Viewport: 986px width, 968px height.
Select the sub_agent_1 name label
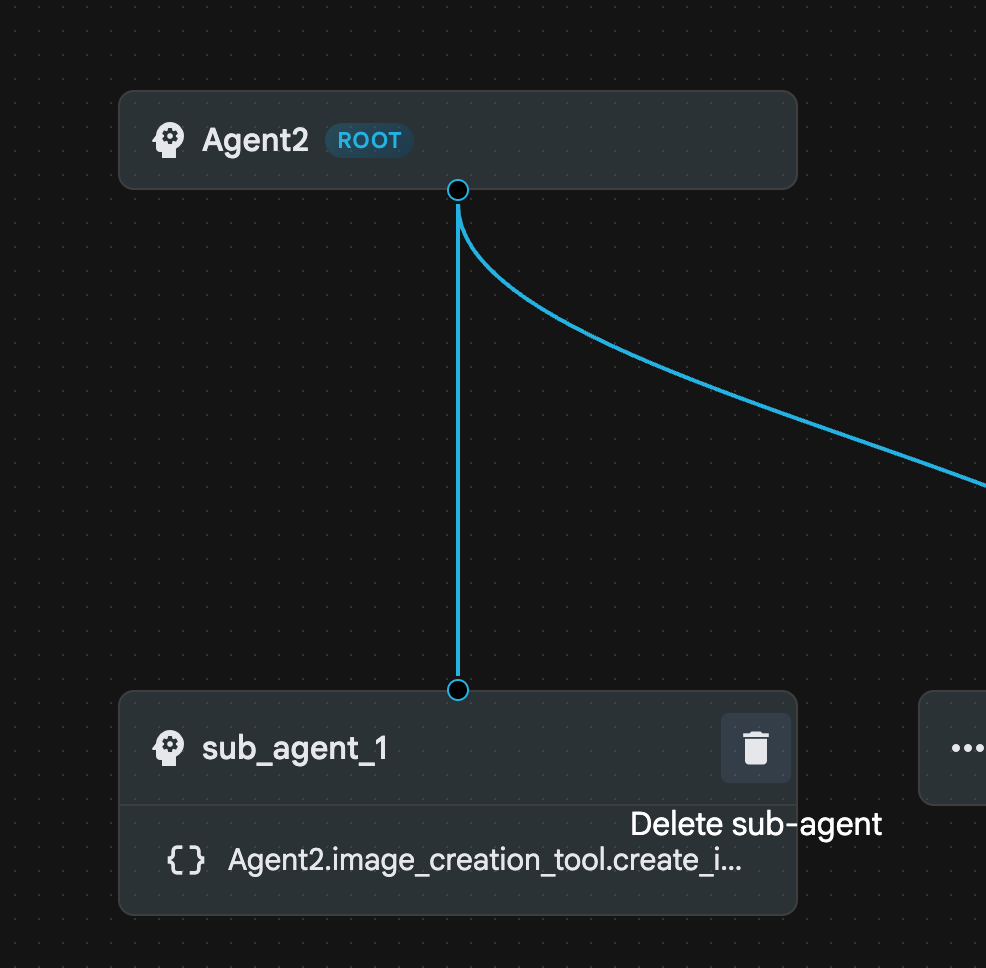click(295, 748)
